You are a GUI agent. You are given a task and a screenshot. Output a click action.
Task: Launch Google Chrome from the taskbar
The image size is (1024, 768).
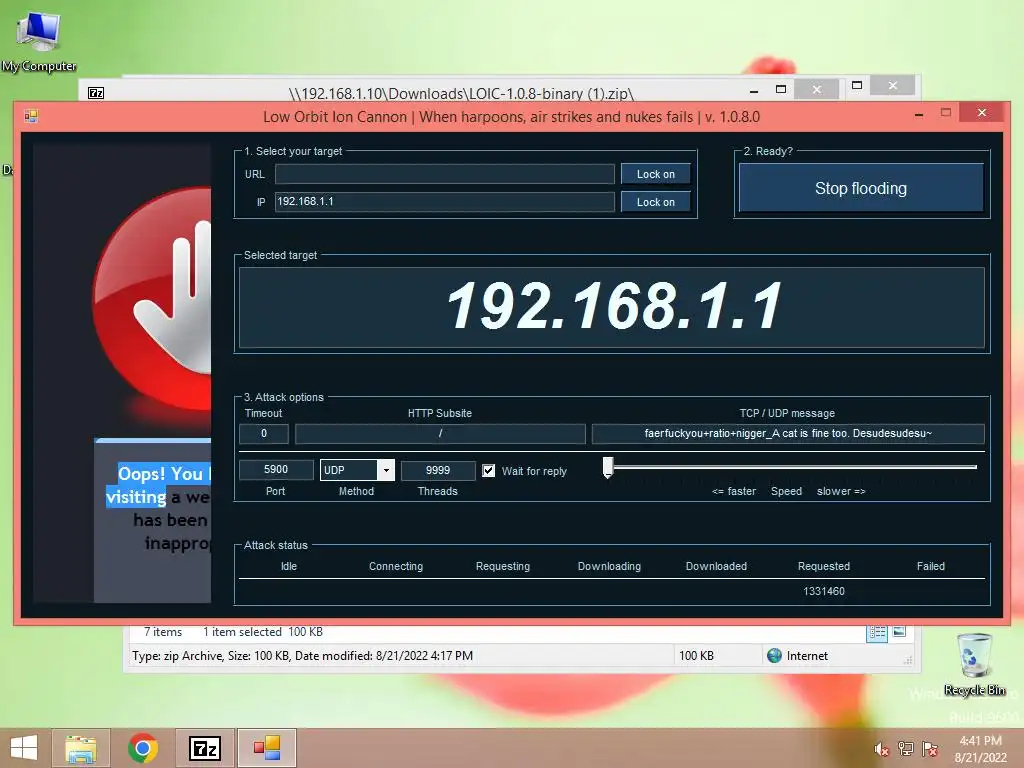pos(143,748)
